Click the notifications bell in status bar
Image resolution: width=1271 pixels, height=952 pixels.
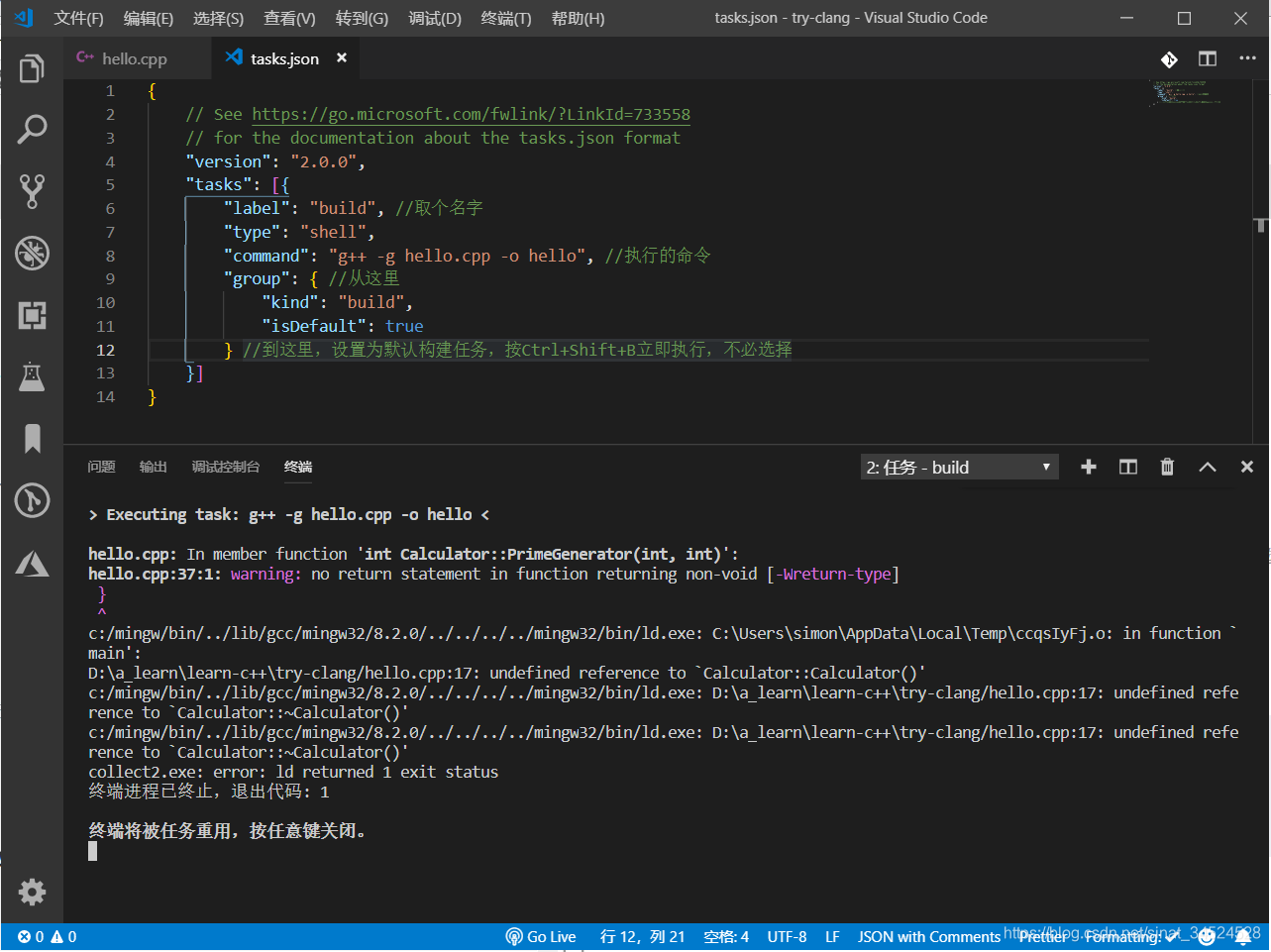coord(1243,937)
